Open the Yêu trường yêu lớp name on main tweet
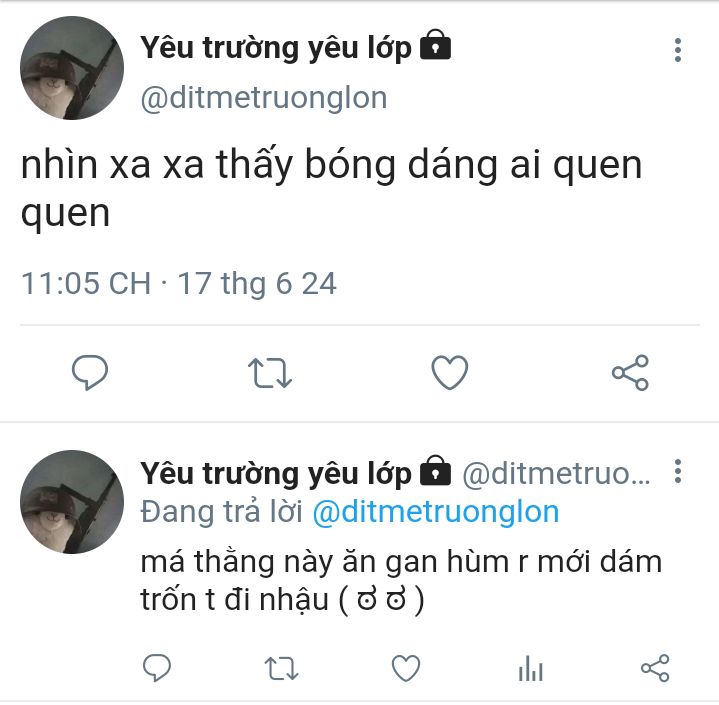 276,48
